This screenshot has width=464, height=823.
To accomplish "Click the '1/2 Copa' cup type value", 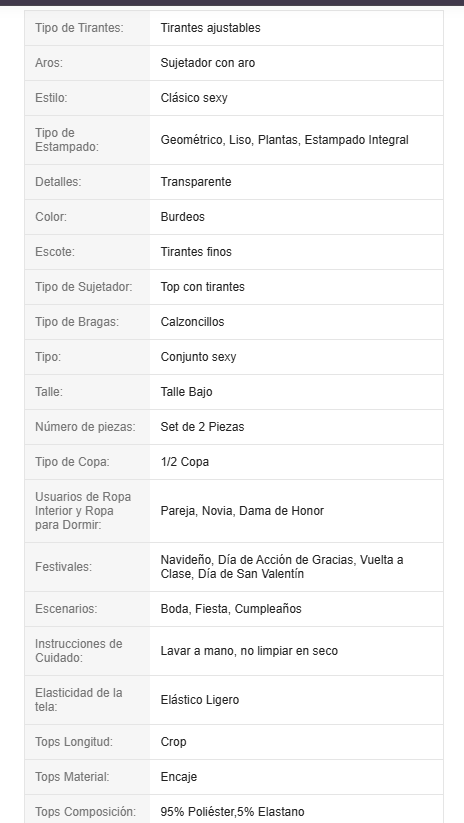I will pyautogui.click(x=184, y=462).
